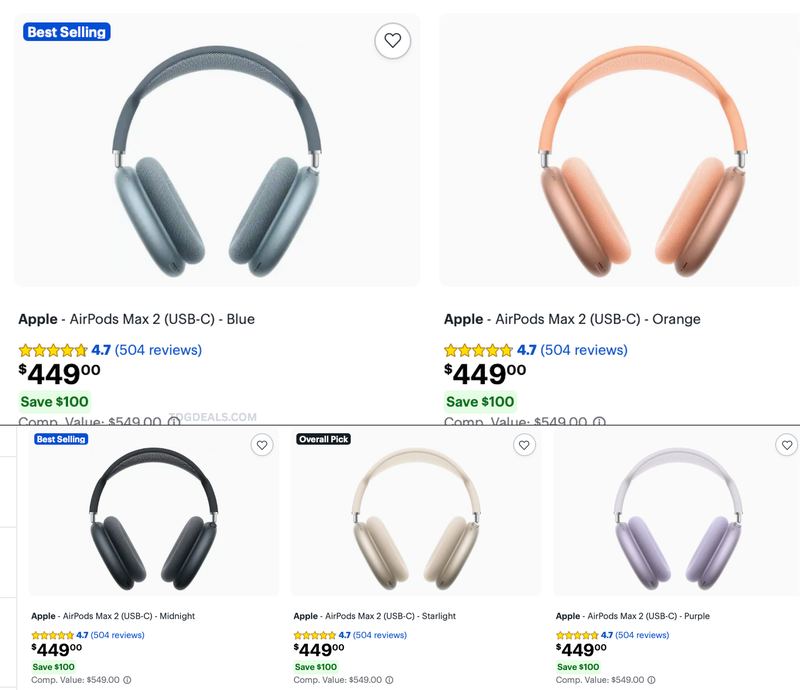Open the Blue headphones product image
Viewport: 800px width, 690px height.
click(x=217, y=161)
